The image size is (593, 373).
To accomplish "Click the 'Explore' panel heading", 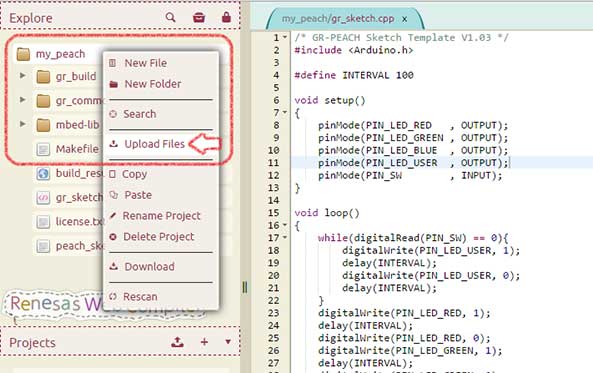I will (31, 18).
